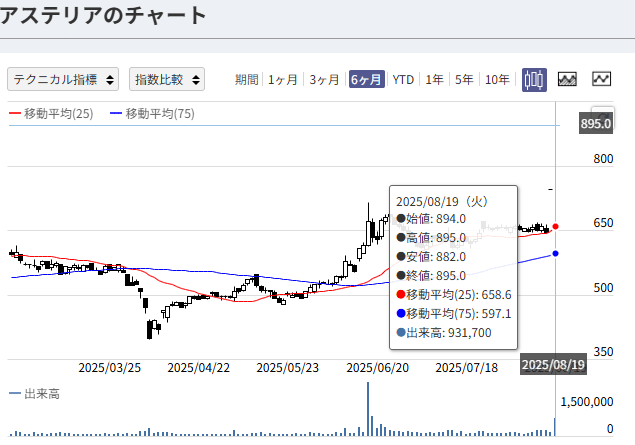635x445 pixels.
Task: Click the 安値: 882.0 tooltip line
Action: click(431, 257)
